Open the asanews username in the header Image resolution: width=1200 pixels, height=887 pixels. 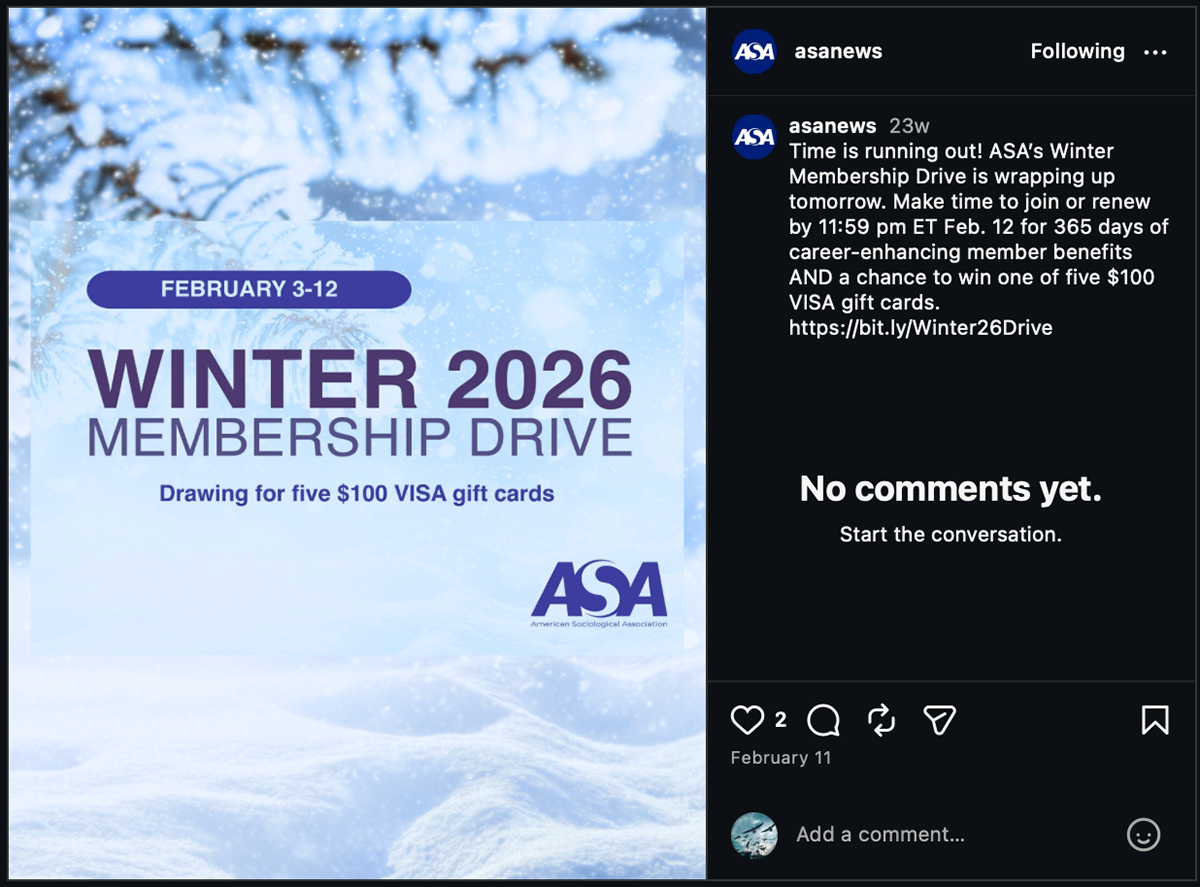[838, 51]
